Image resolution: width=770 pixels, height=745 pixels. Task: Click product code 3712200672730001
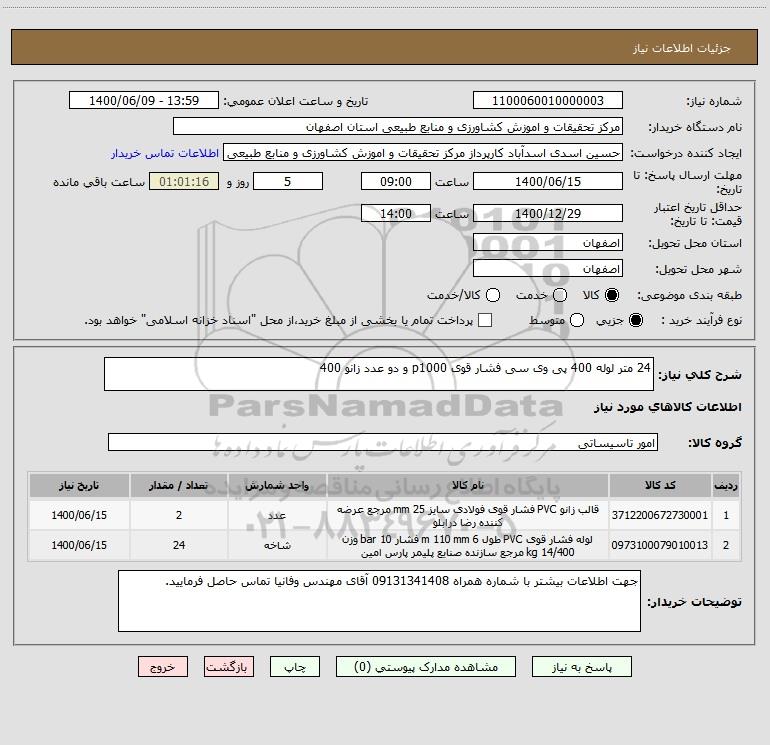660,515
